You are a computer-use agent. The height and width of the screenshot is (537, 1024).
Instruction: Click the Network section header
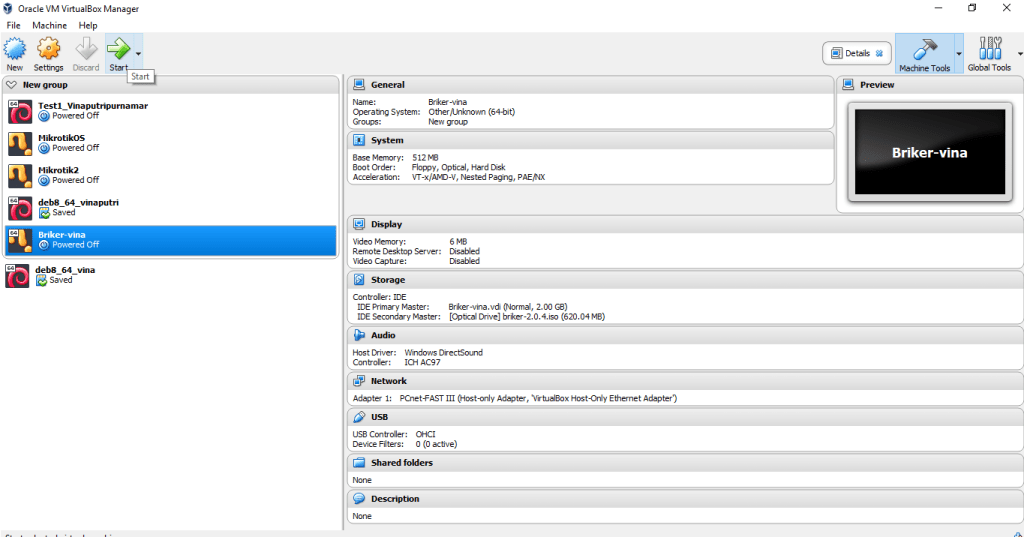coord(389,381)
